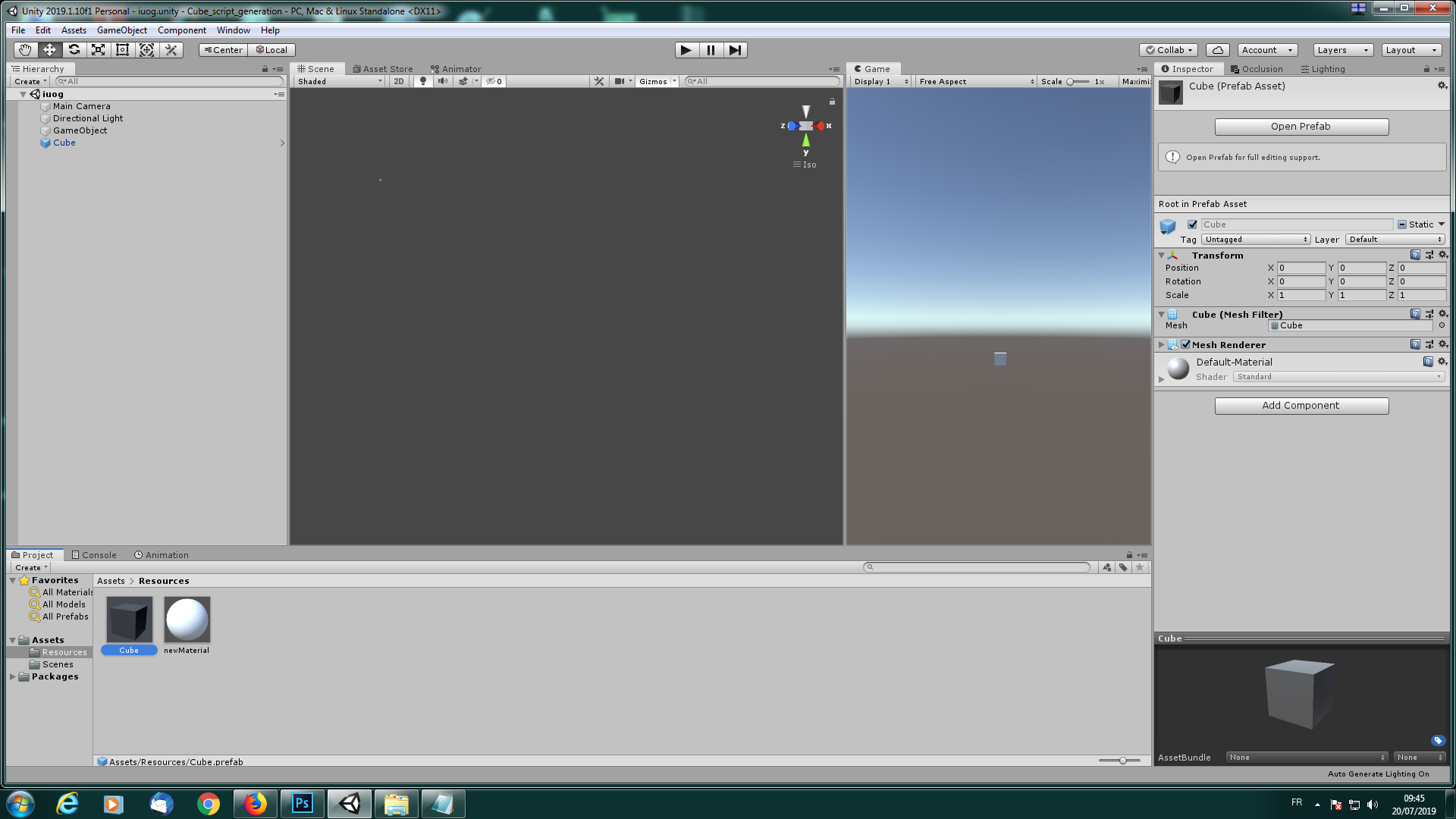Click the green Y axis gizmo cone

pos(806,140)
